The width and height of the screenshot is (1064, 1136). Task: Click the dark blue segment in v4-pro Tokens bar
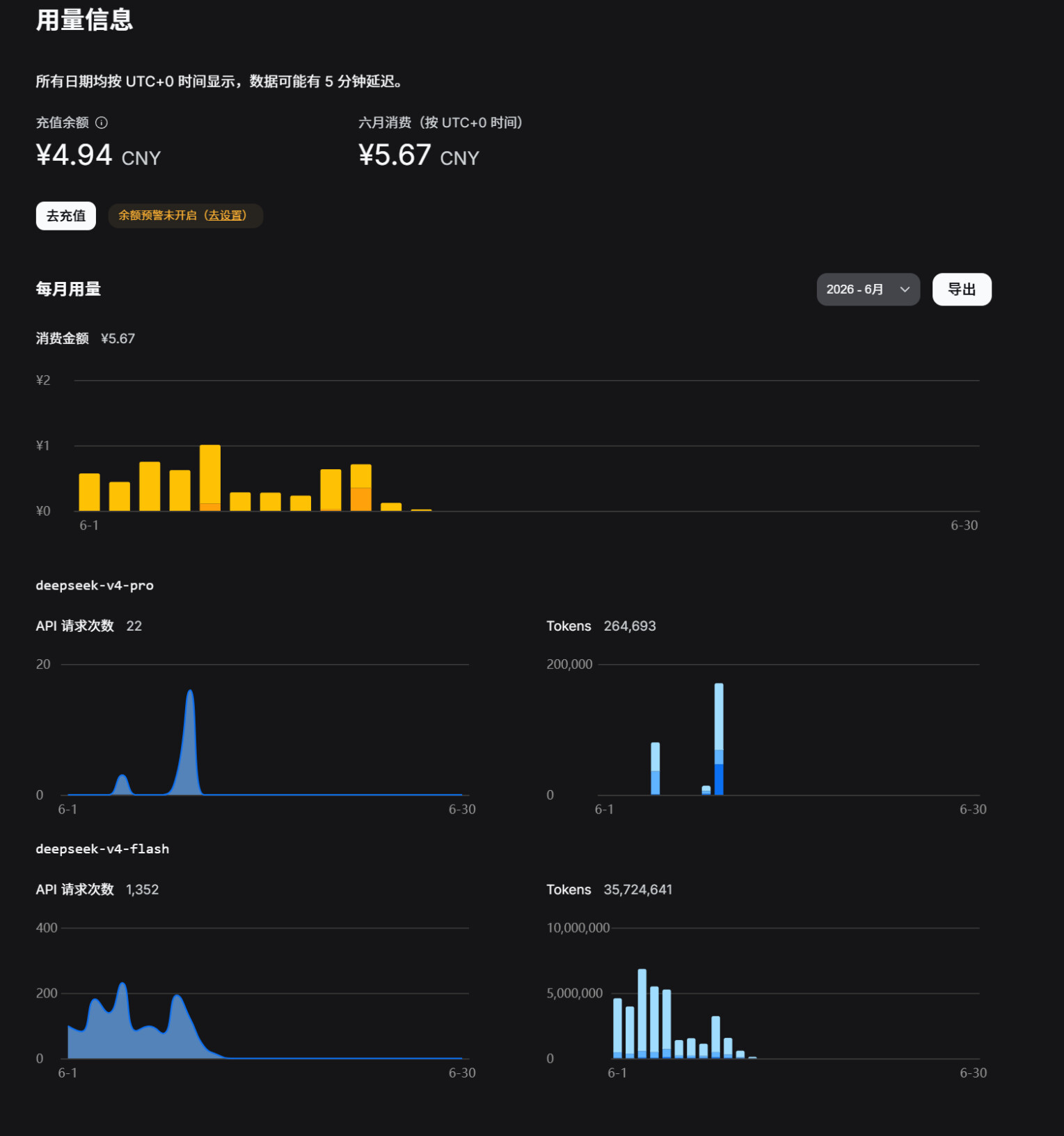[719, 779]
